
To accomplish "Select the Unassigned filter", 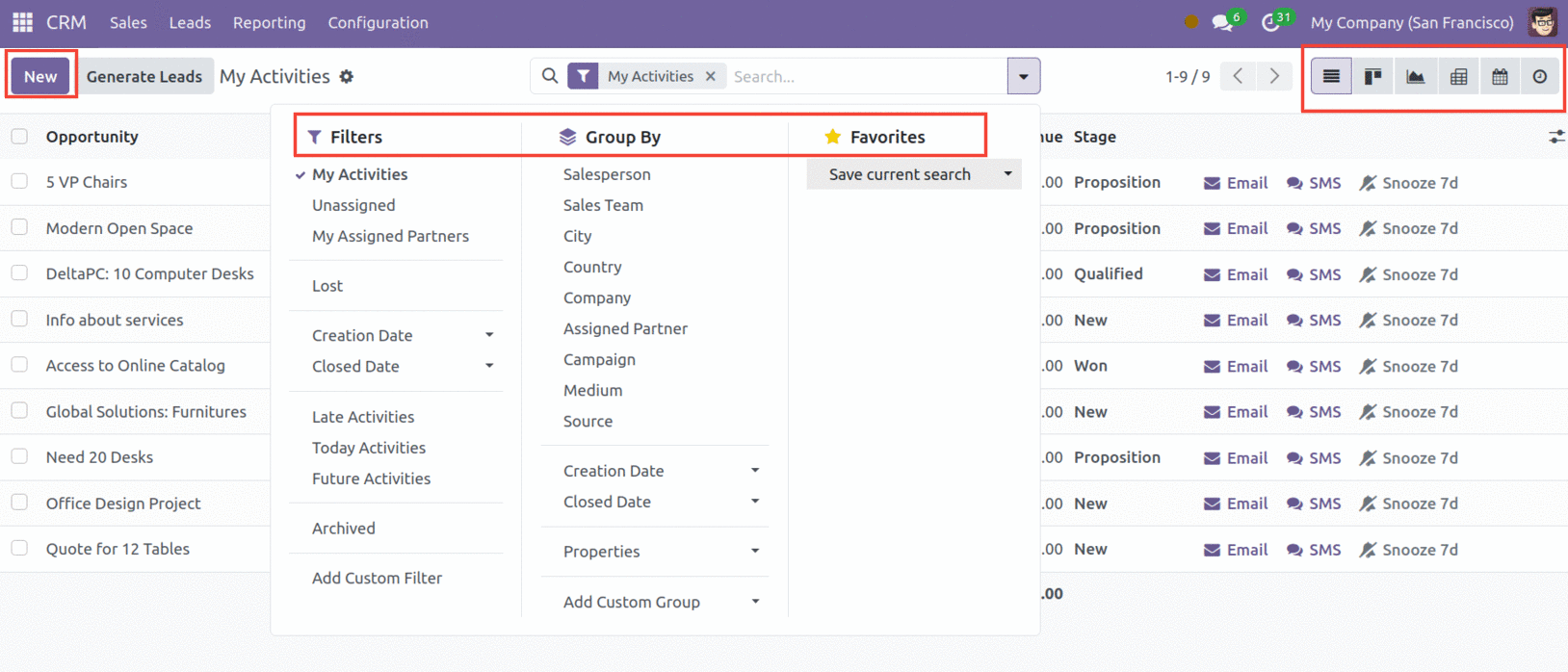I will [353, 205].
